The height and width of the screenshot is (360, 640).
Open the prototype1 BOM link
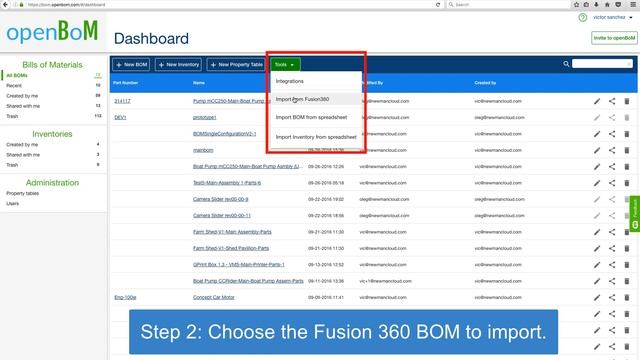pos(204,118)
